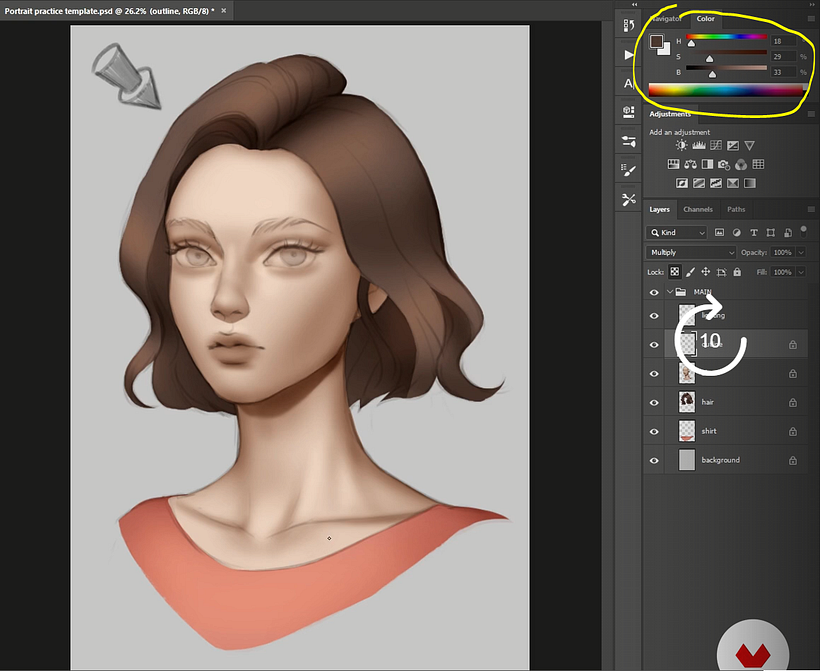Add a Hue/Saturation adjustment

tap(674, 164)
